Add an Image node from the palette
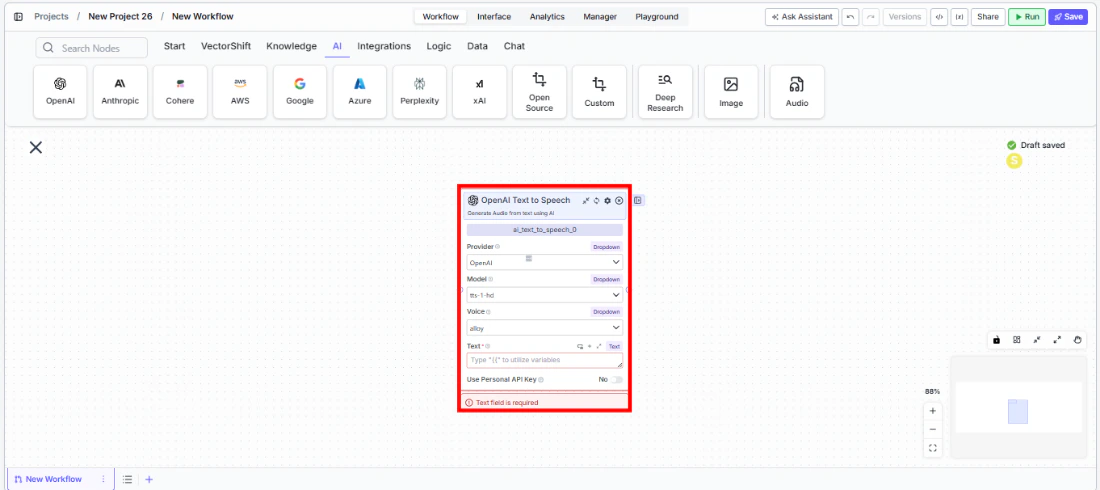 click(731, 92)
